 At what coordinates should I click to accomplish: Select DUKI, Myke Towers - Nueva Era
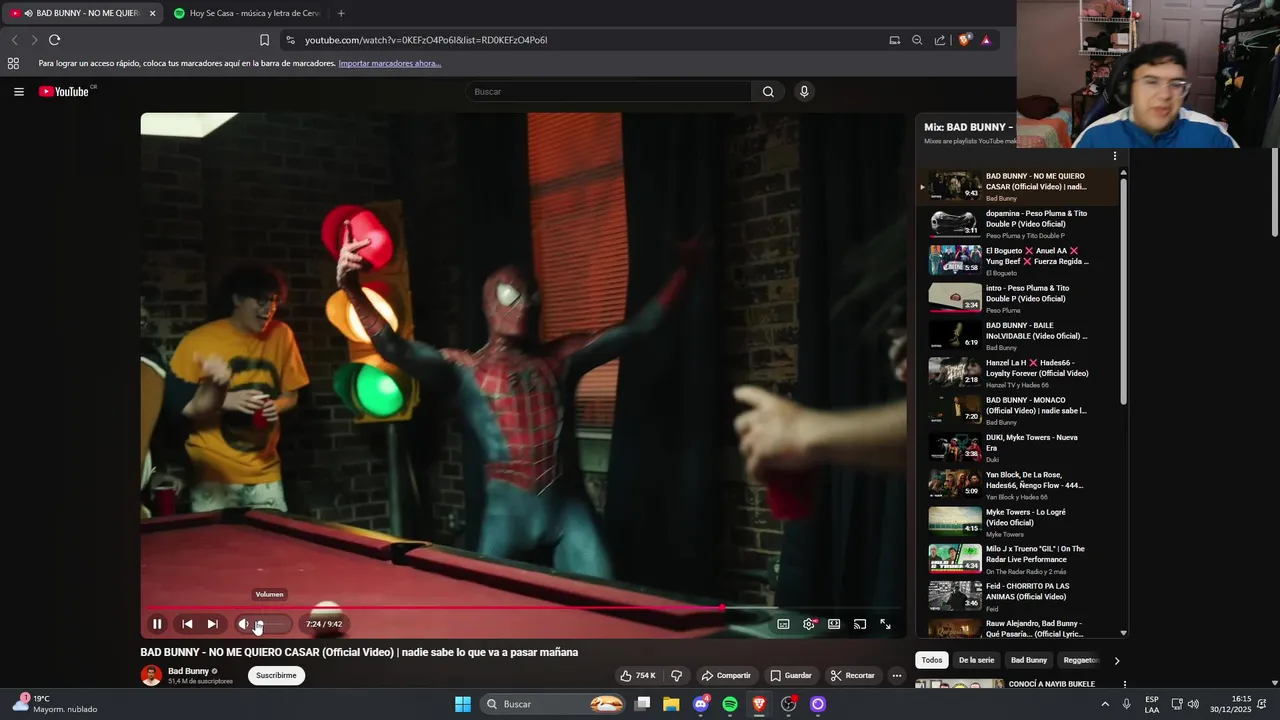(x=1020, y=447)
